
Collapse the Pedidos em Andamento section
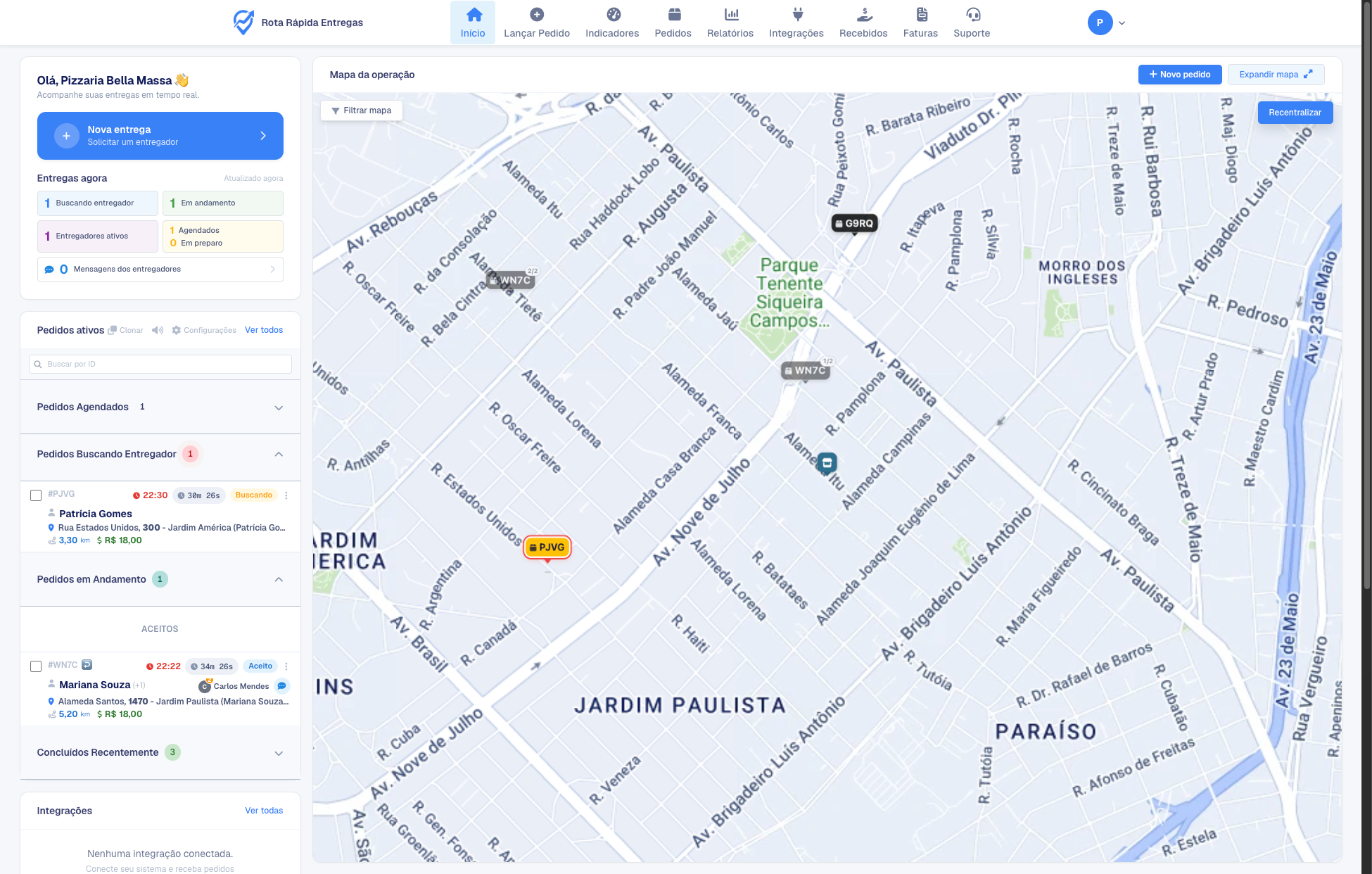tap(160, 579)
